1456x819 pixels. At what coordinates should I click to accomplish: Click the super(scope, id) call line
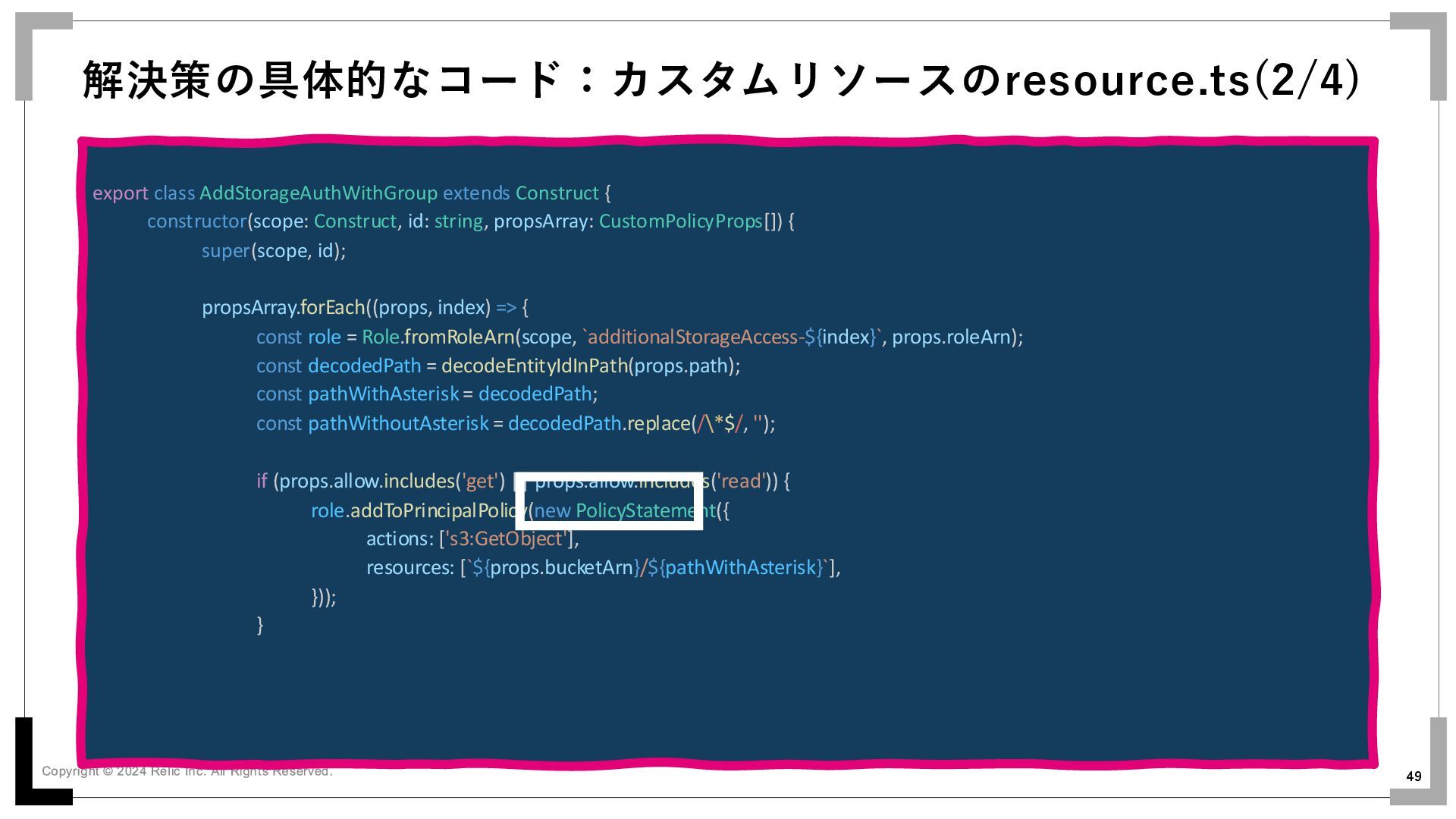point(273,251)
